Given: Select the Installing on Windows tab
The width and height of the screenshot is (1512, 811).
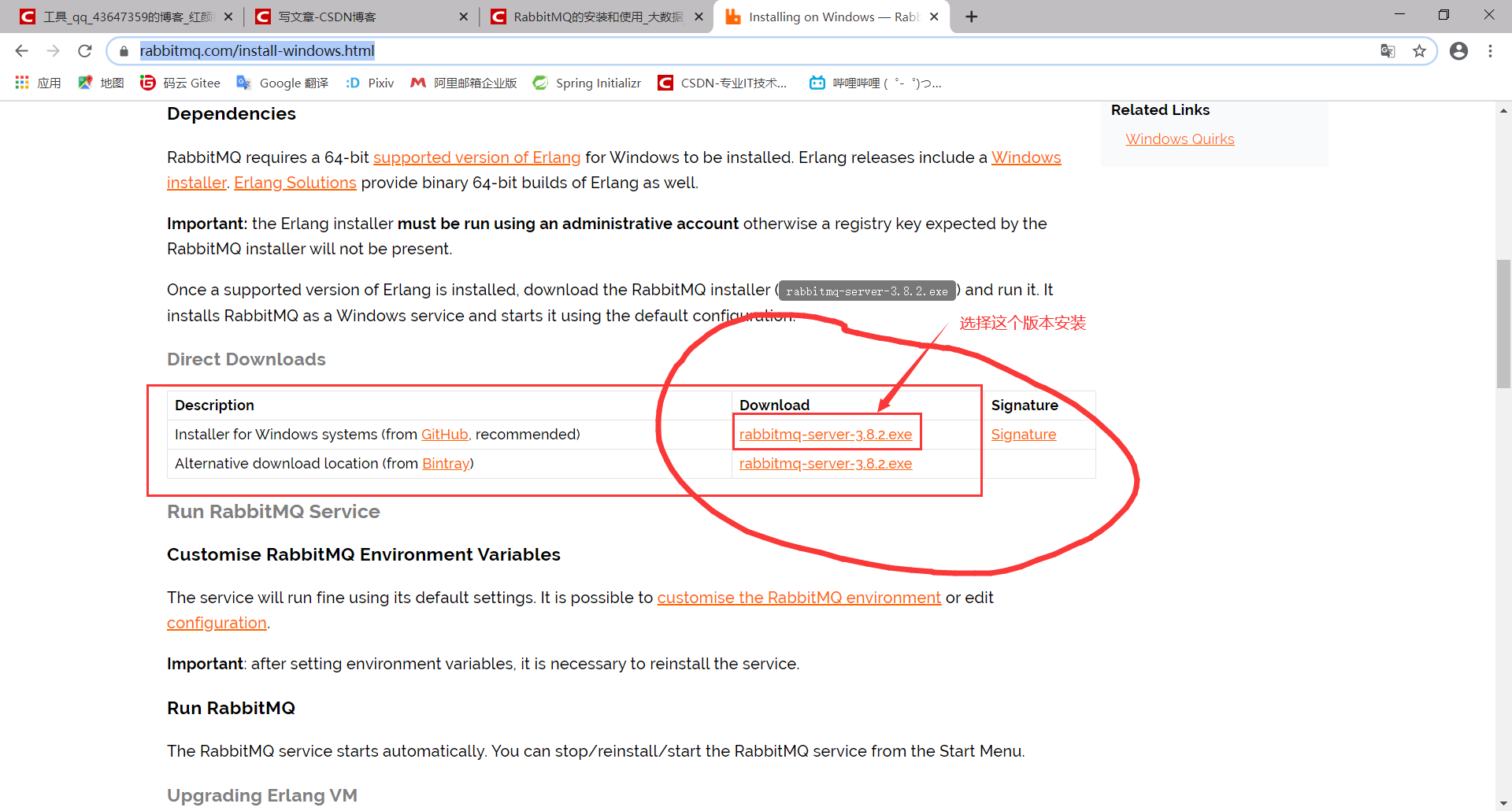Looking at the screenshot, I should (x=831, y=17).
